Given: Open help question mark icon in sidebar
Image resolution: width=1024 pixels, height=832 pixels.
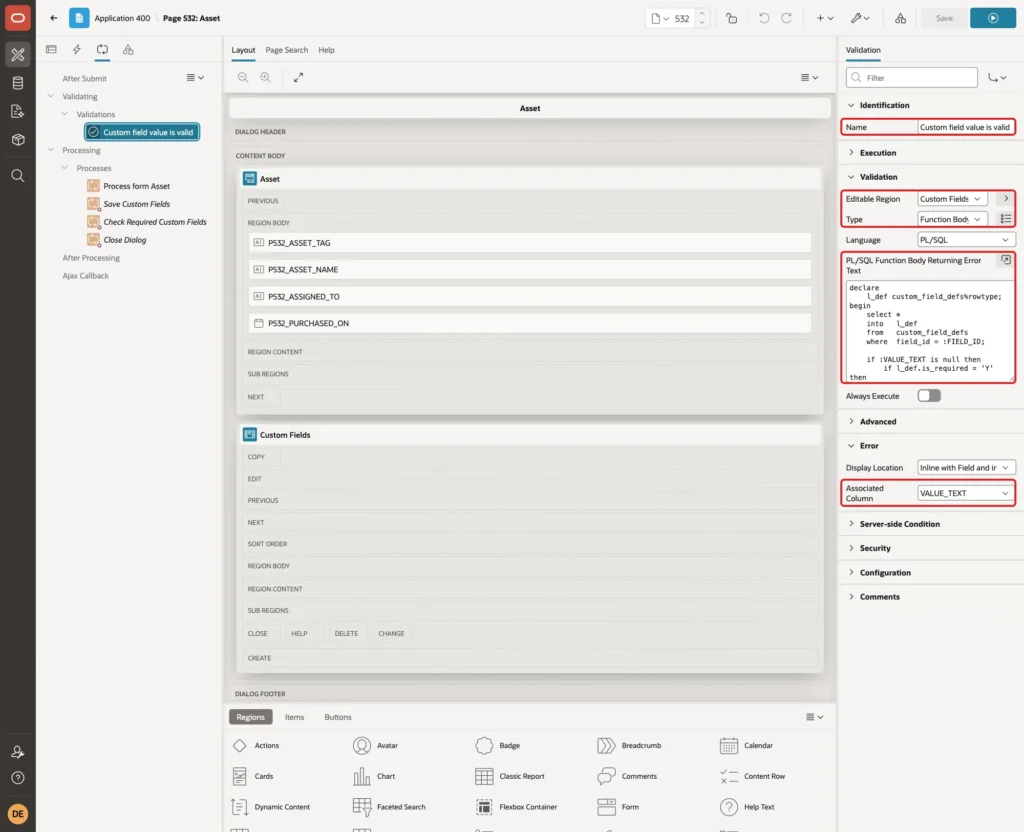Looking at the screenshot, I should tap(18, 778).
